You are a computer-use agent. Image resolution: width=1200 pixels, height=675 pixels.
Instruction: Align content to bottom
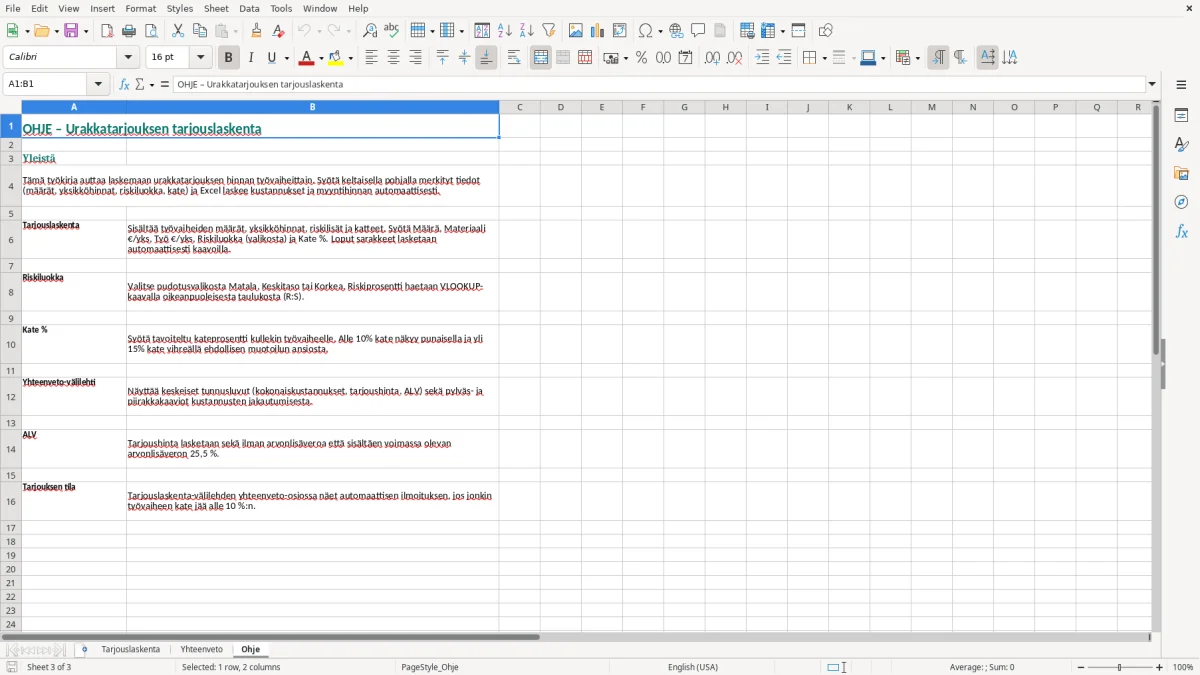pyautogui.click(x=486, y=58)
